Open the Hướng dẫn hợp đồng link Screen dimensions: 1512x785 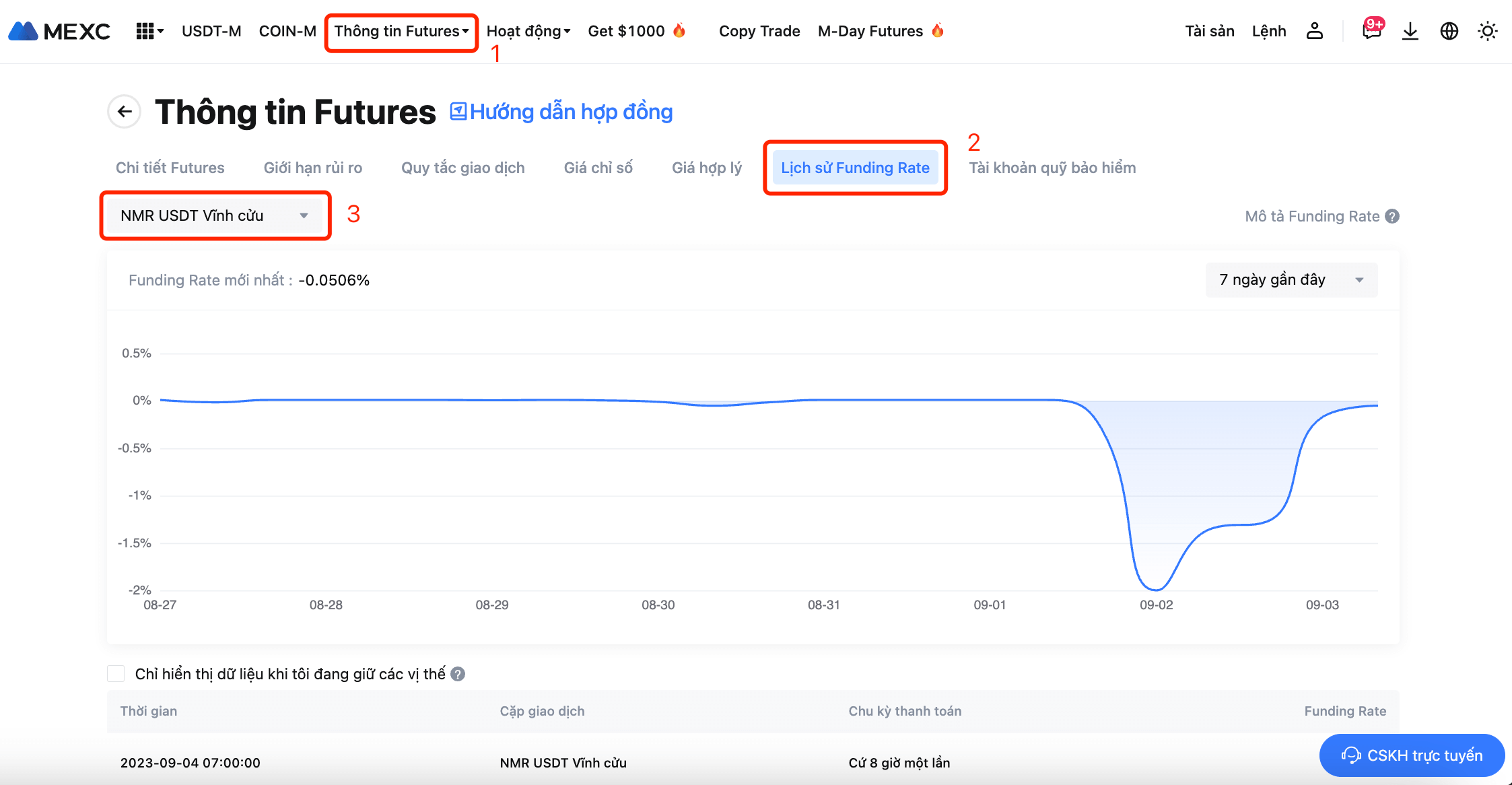click(x=561, y=112)
